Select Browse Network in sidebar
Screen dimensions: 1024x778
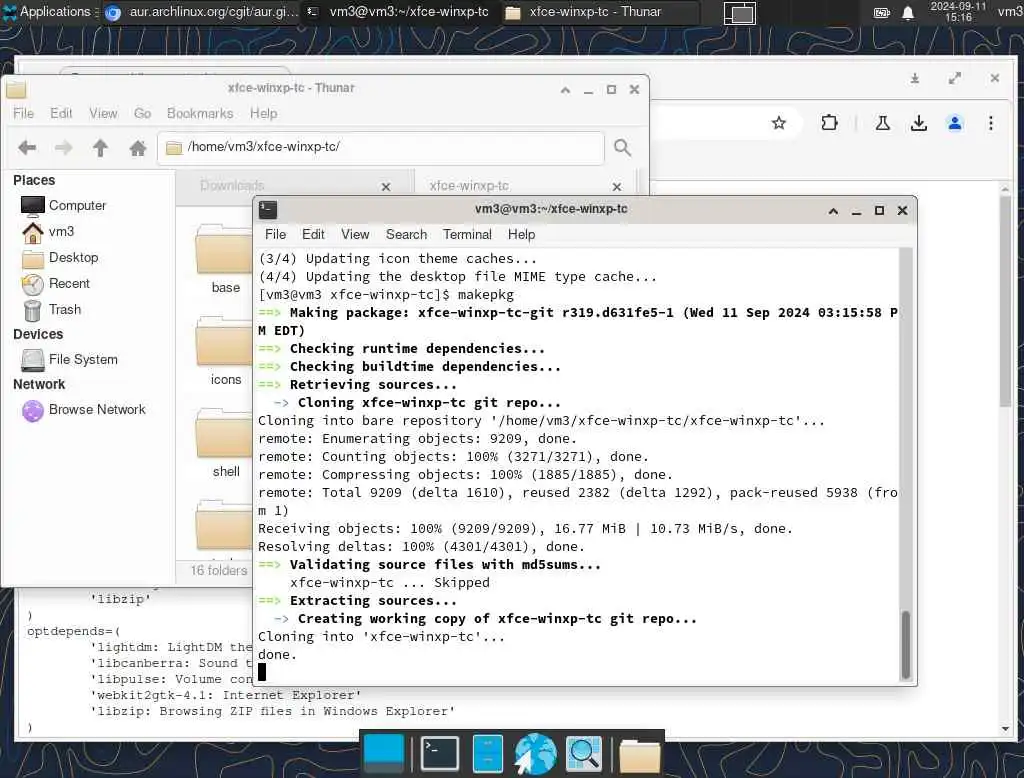[x=84, y=410]
